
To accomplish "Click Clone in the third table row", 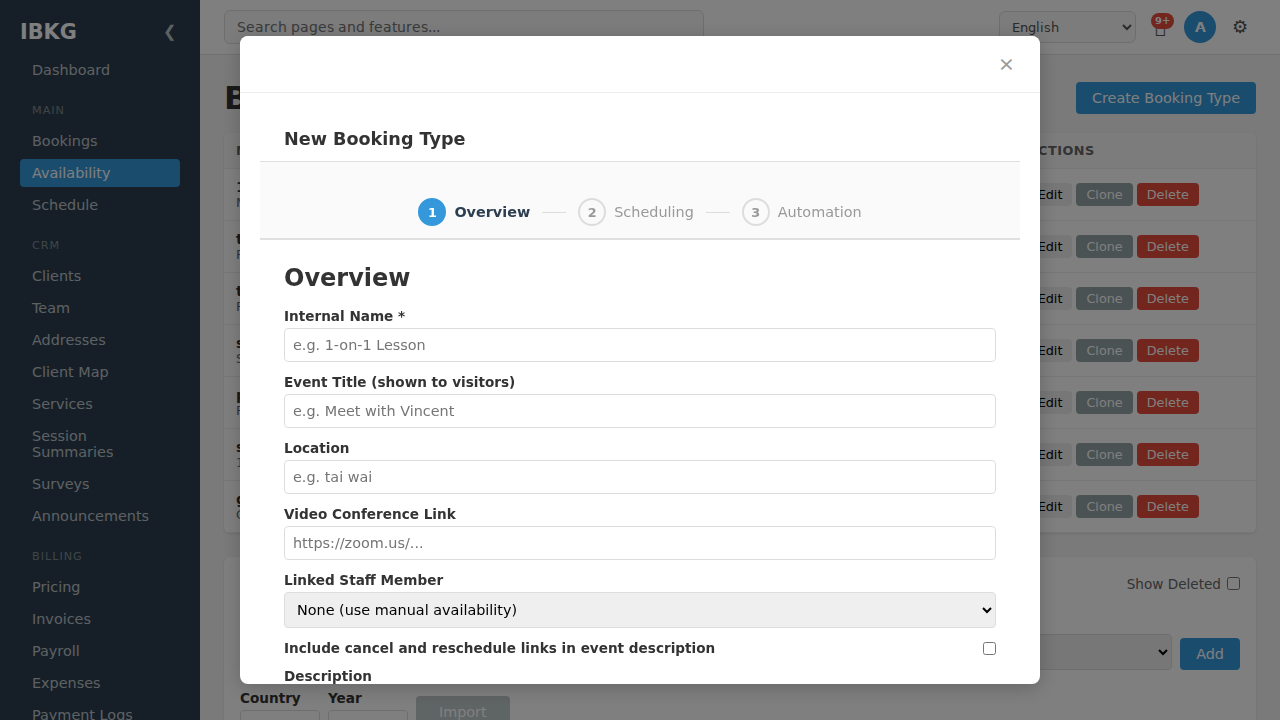I will tap(1104, 299).
